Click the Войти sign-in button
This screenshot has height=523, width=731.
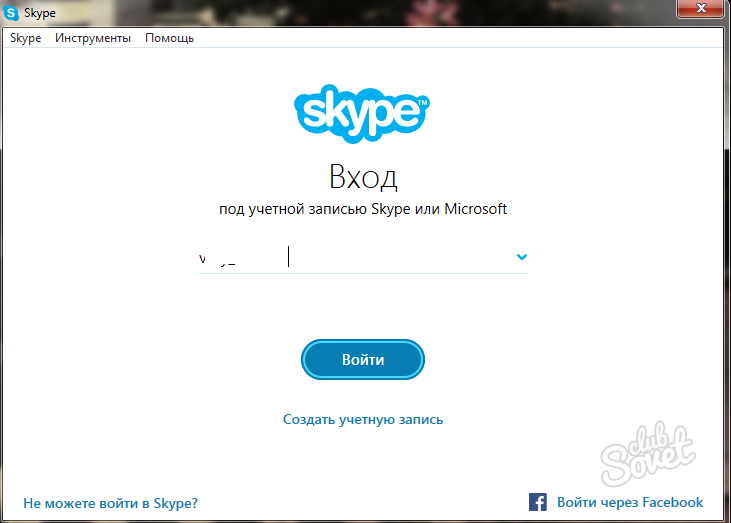pyautogui.click(x=363, y=359)
